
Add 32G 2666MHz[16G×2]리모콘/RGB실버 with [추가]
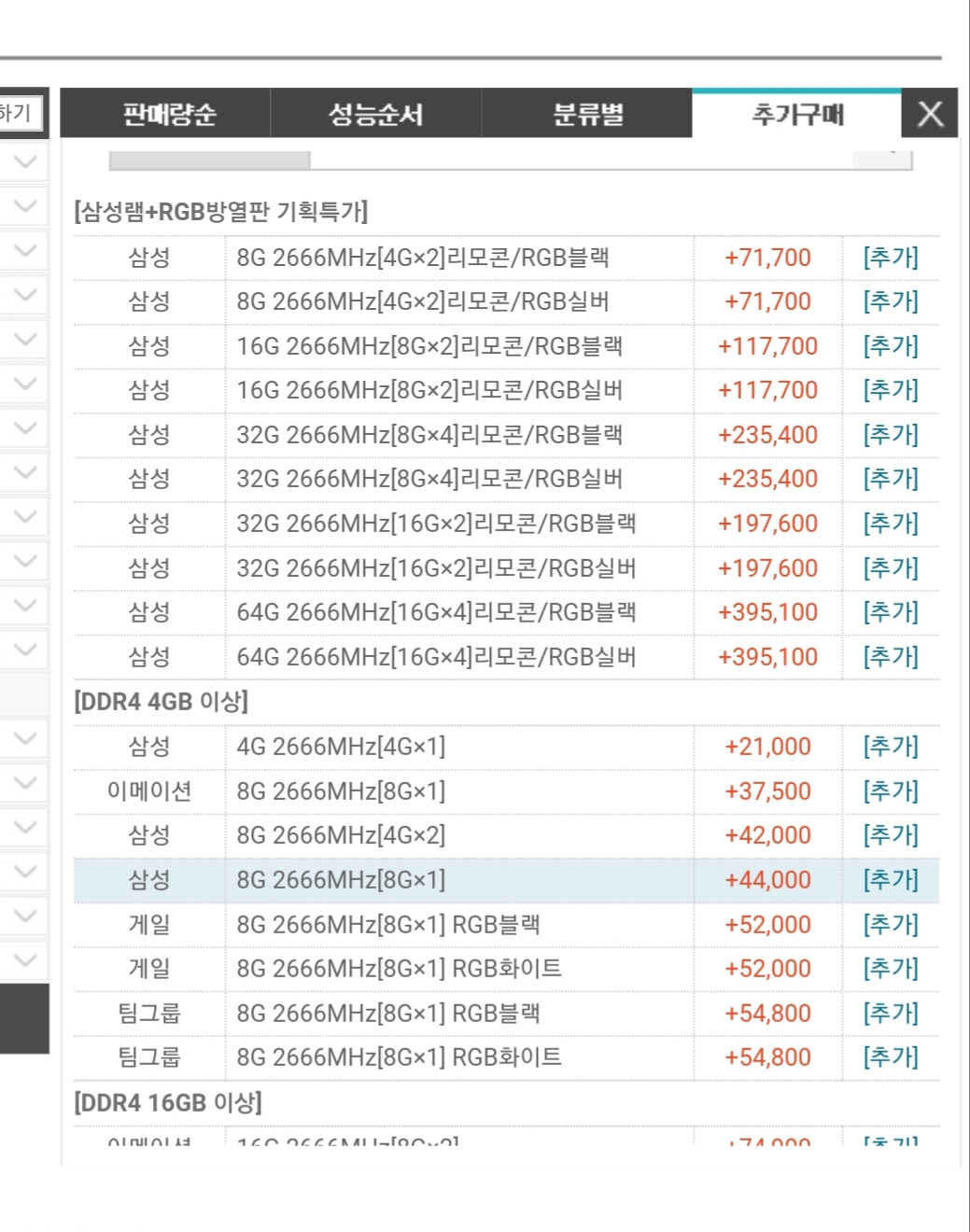(x=891, y=568)
